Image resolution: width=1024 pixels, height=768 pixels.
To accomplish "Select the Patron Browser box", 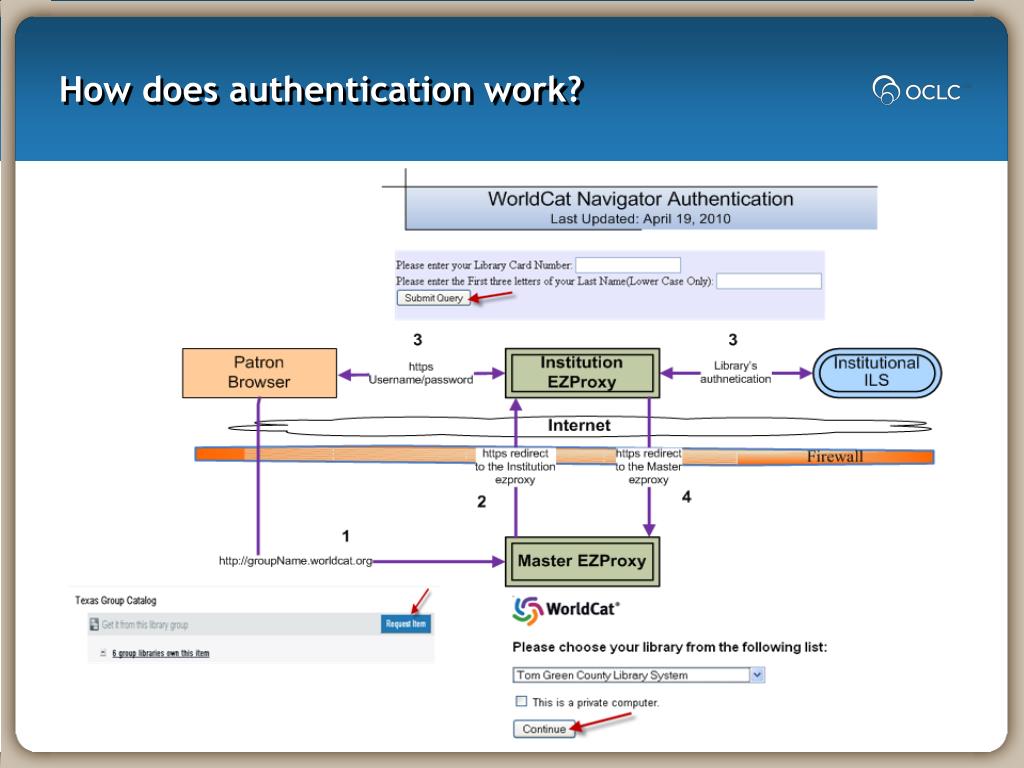I will [259, 373].
